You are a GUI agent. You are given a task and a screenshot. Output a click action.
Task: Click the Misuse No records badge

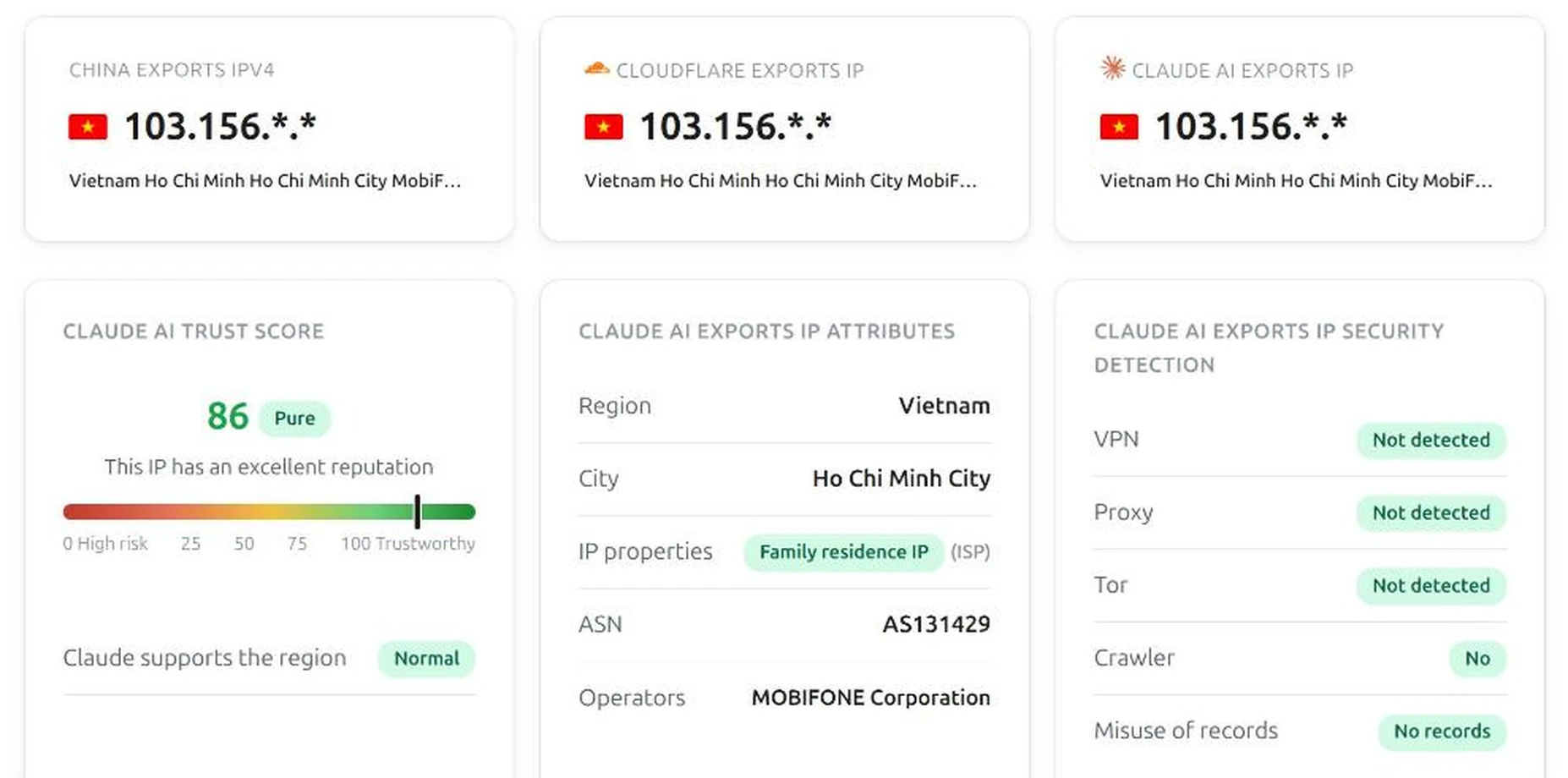(x=1442, y=731)
